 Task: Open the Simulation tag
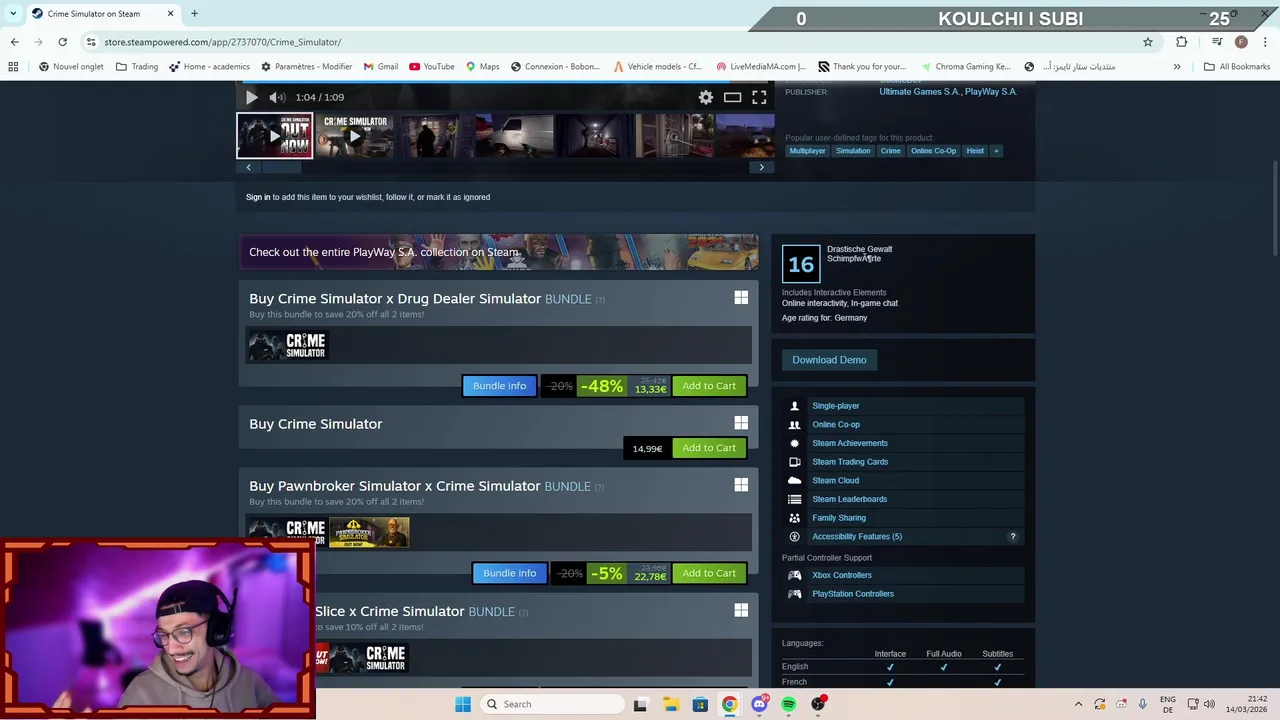(853, 151)
